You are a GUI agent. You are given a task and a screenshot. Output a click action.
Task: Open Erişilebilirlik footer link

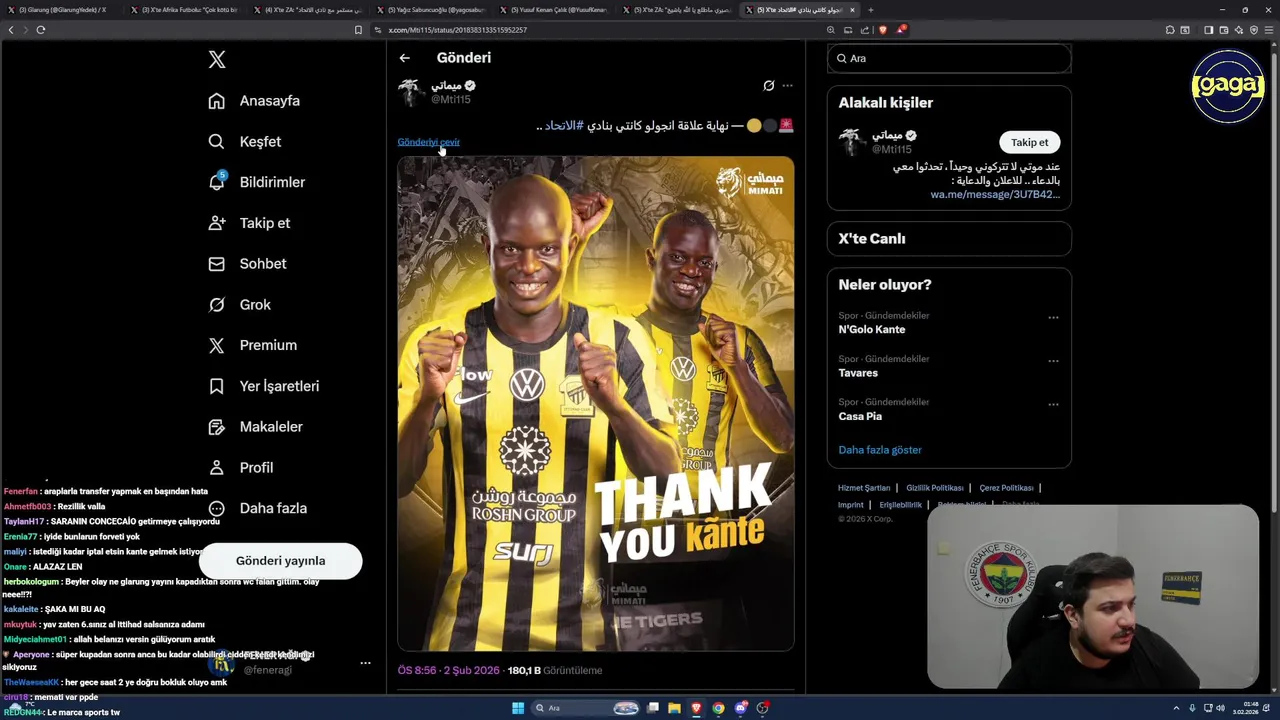point(901,505)
